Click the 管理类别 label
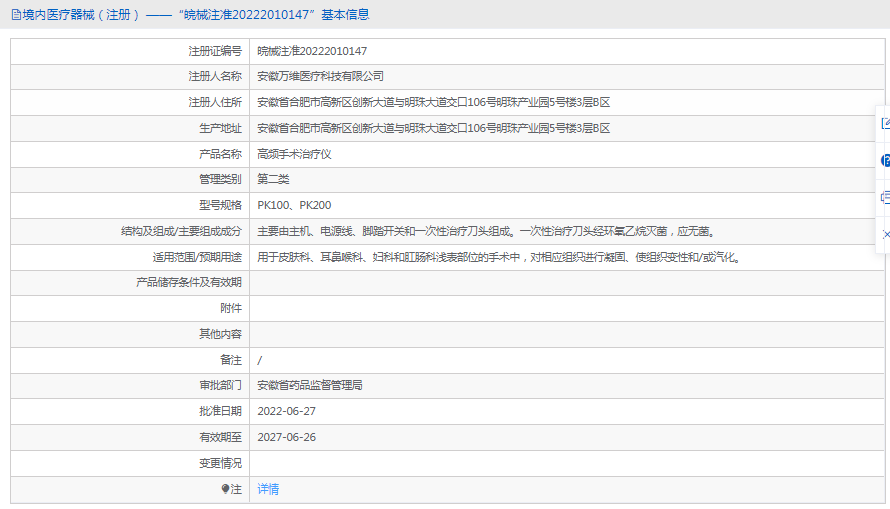Screen dimensions: 890x509 pyautogui.click(x=220, y=179)
